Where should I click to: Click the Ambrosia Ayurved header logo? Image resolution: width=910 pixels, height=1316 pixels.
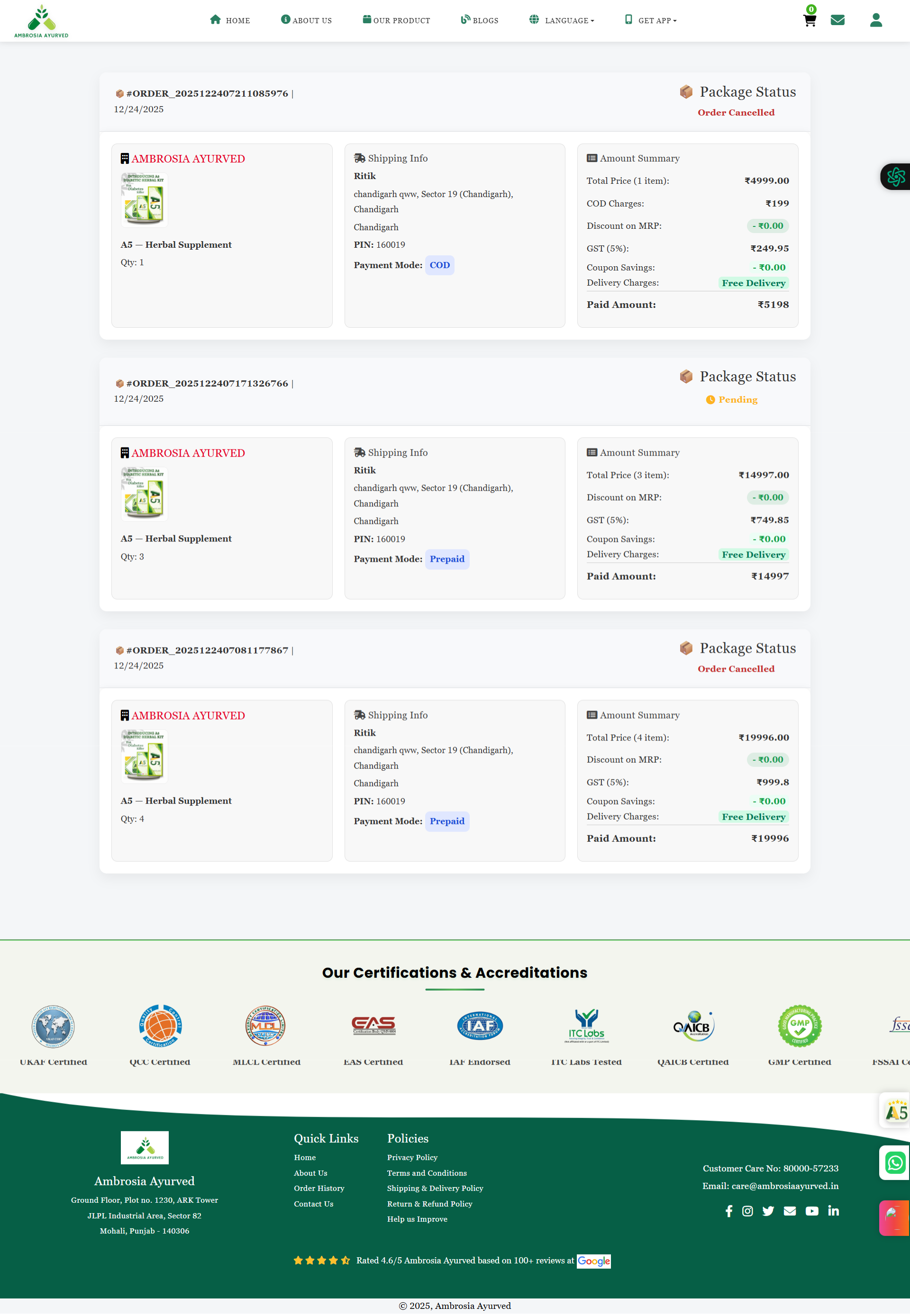[41, 21]
